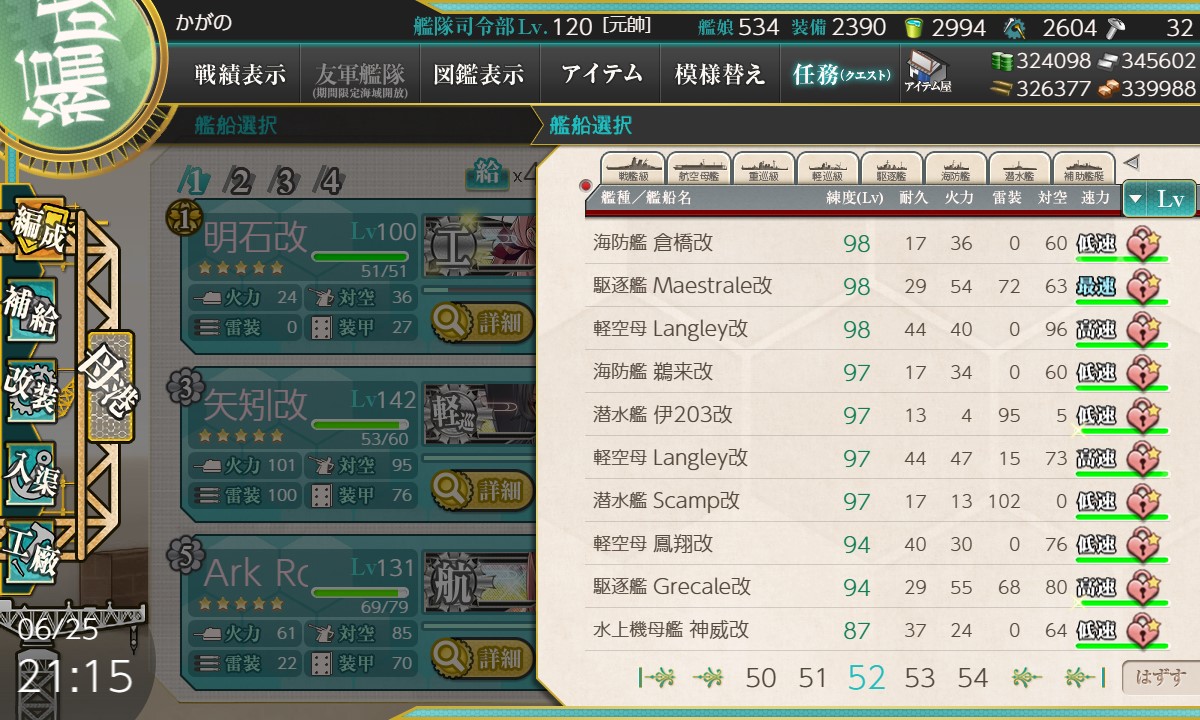Open the Lv sort order dropdown

click(x=1159, y=198)
